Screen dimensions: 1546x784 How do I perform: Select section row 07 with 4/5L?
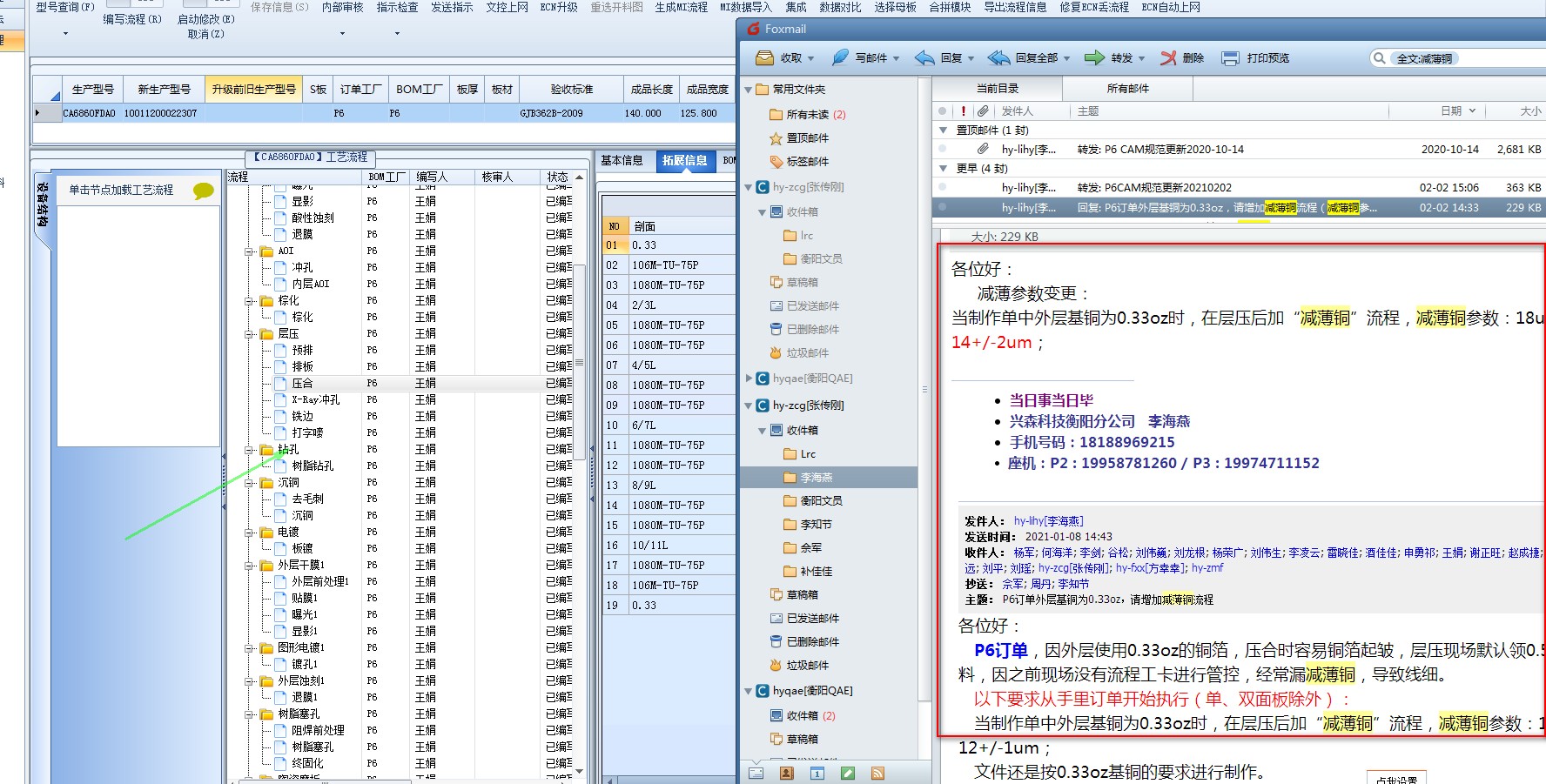(x=669, y=365)
